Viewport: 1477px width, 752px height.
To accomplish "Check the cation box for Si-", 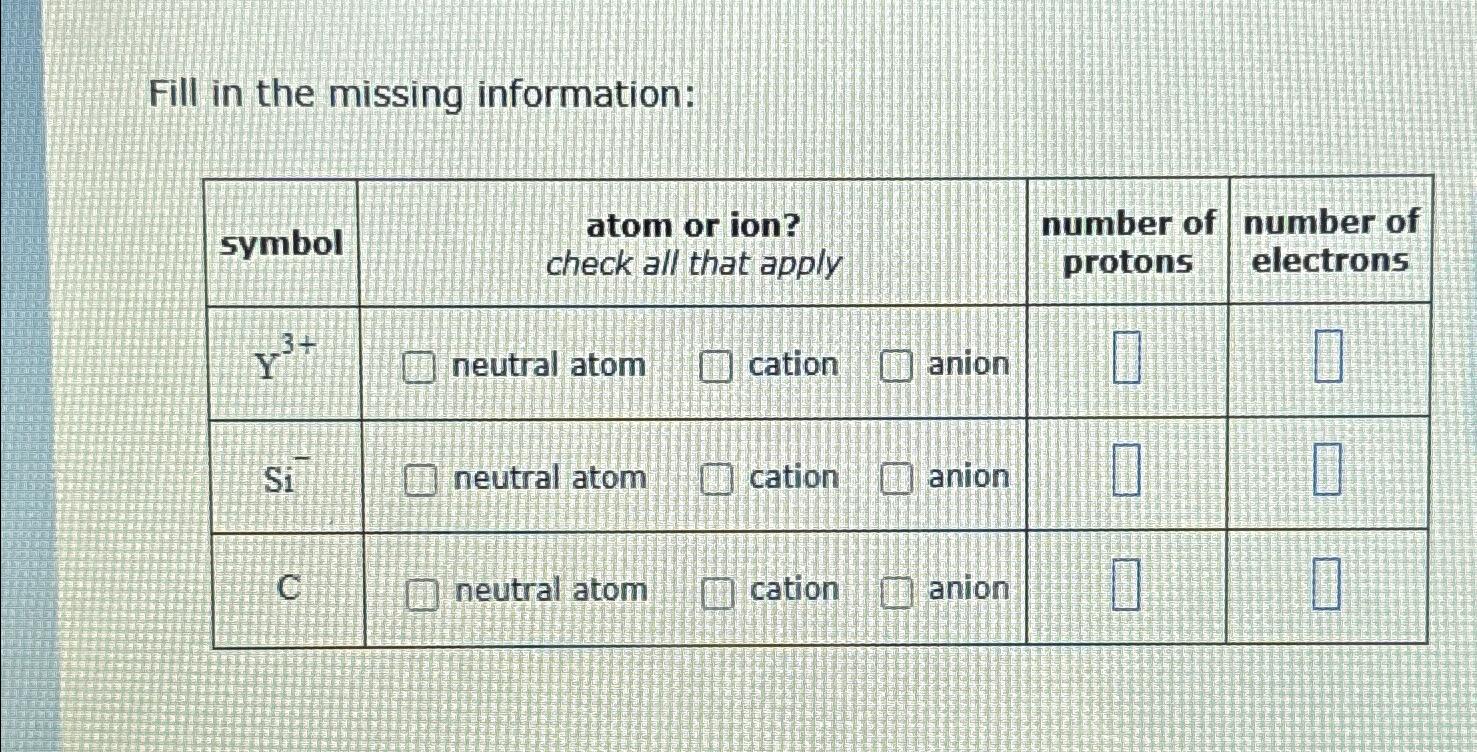I will coord(716,478).
